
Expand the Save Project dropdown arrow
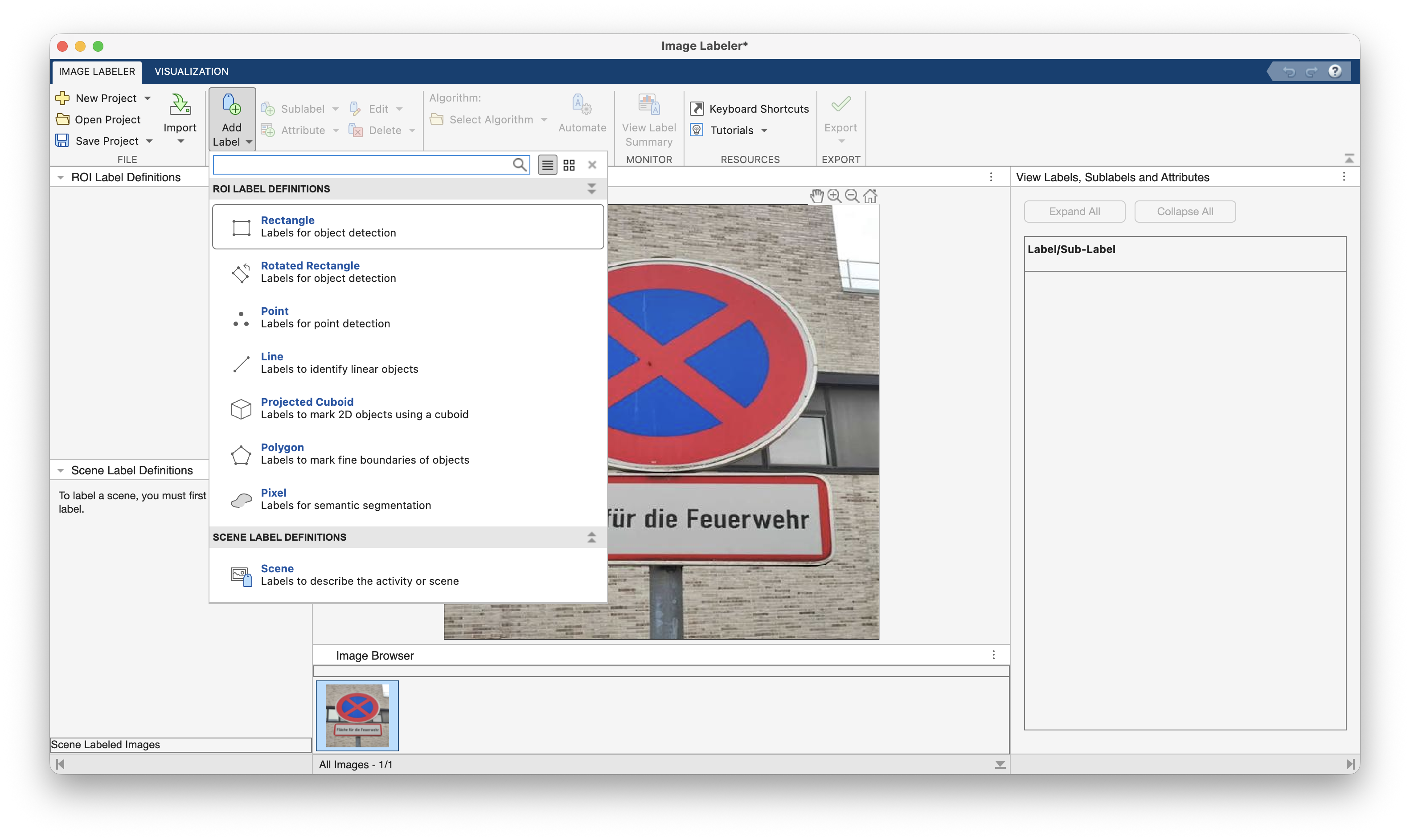(149, 141)
